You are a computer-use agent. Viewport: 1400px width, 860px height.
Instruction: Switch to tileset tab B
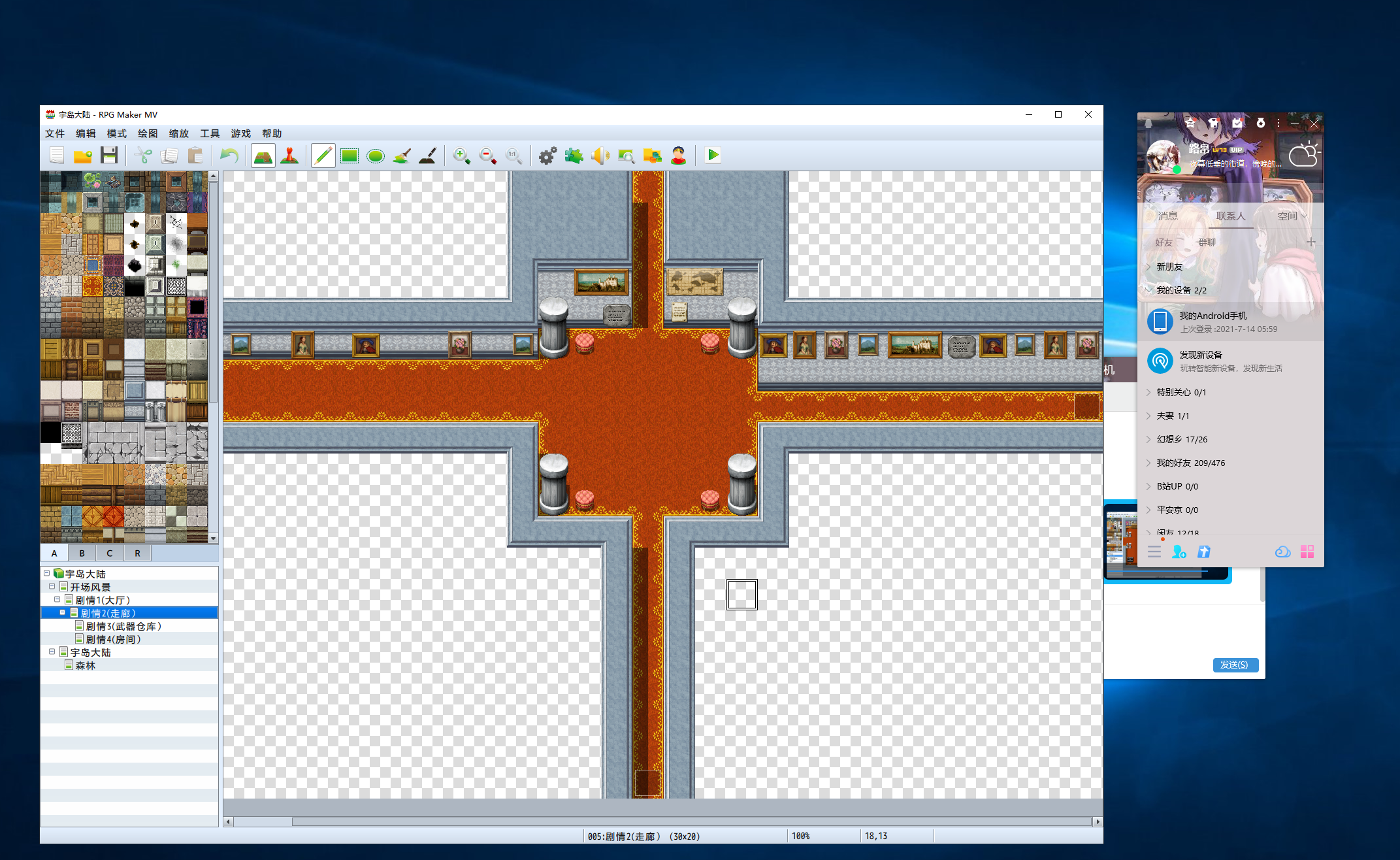[82, 553]
